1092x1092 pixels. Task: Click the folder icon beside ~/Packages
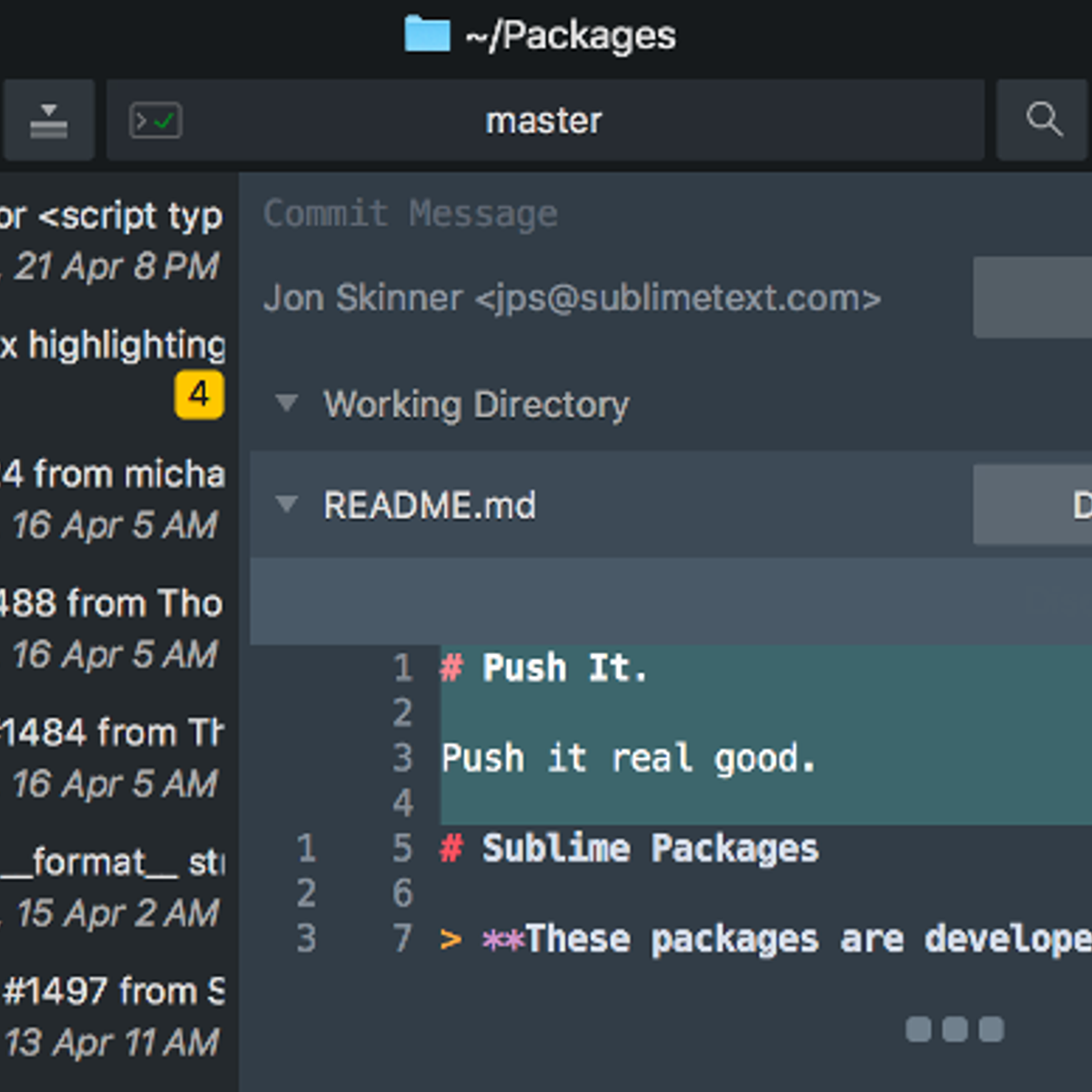[427, 35]
